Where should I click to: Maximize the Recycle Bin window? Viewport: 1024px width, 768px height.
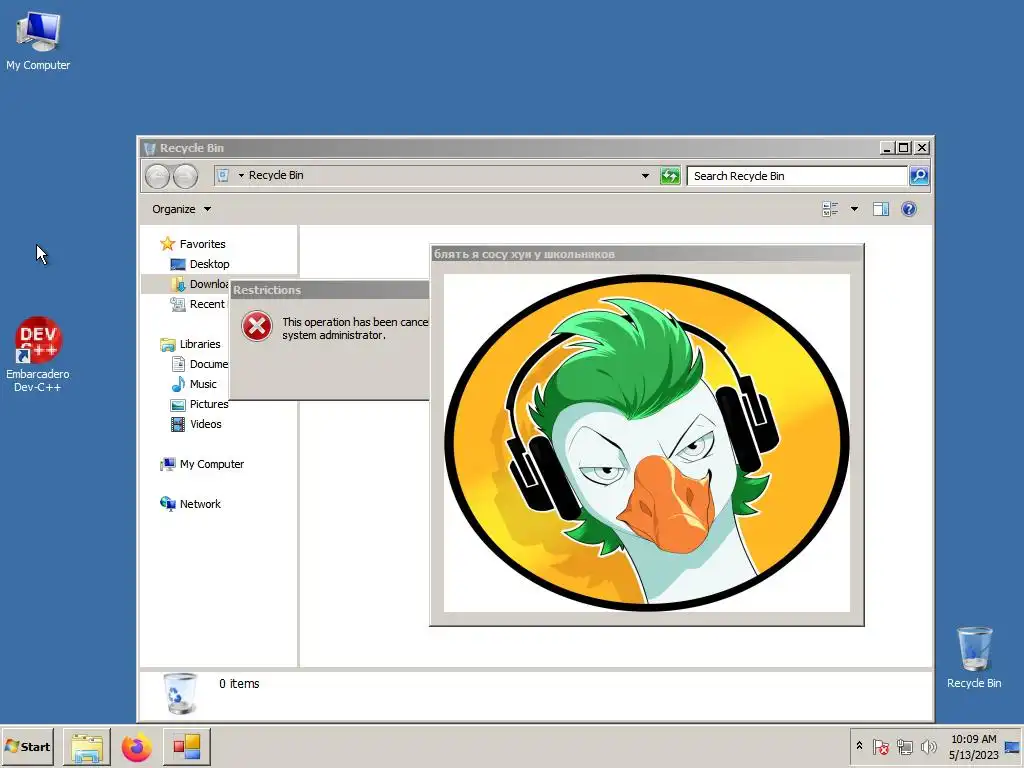(904, 148)
